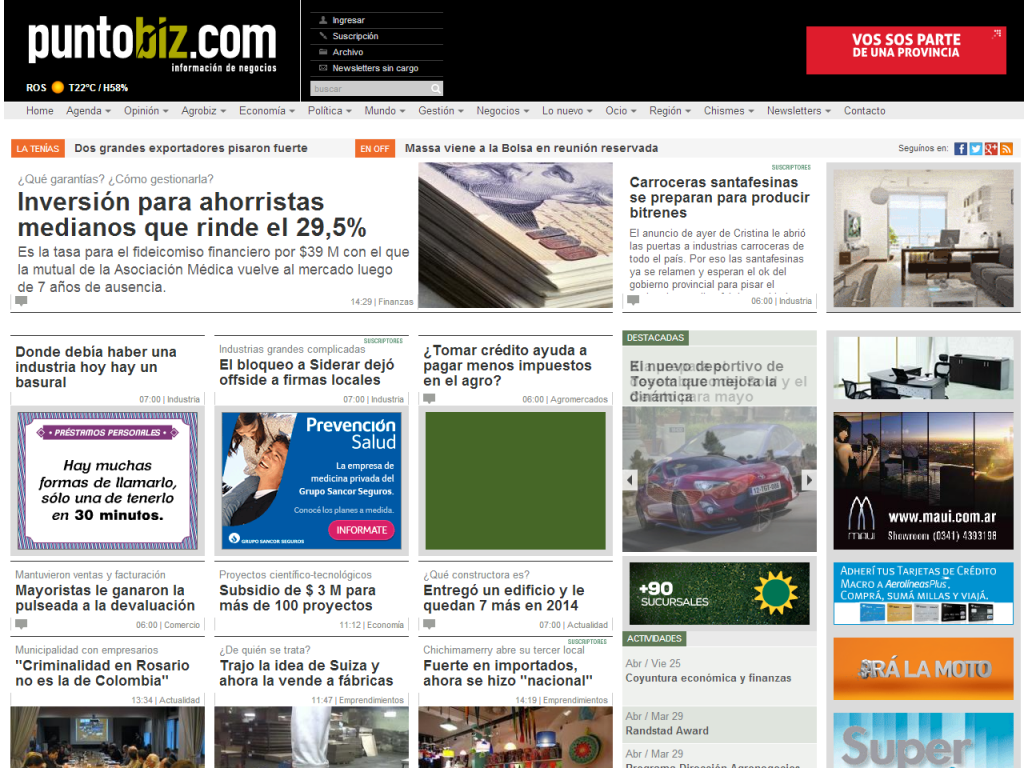This screenshot has height=768, width=1024.
Task: Open Aerolíneas Plus Macro card banner
Action: [x=923, y=593]
